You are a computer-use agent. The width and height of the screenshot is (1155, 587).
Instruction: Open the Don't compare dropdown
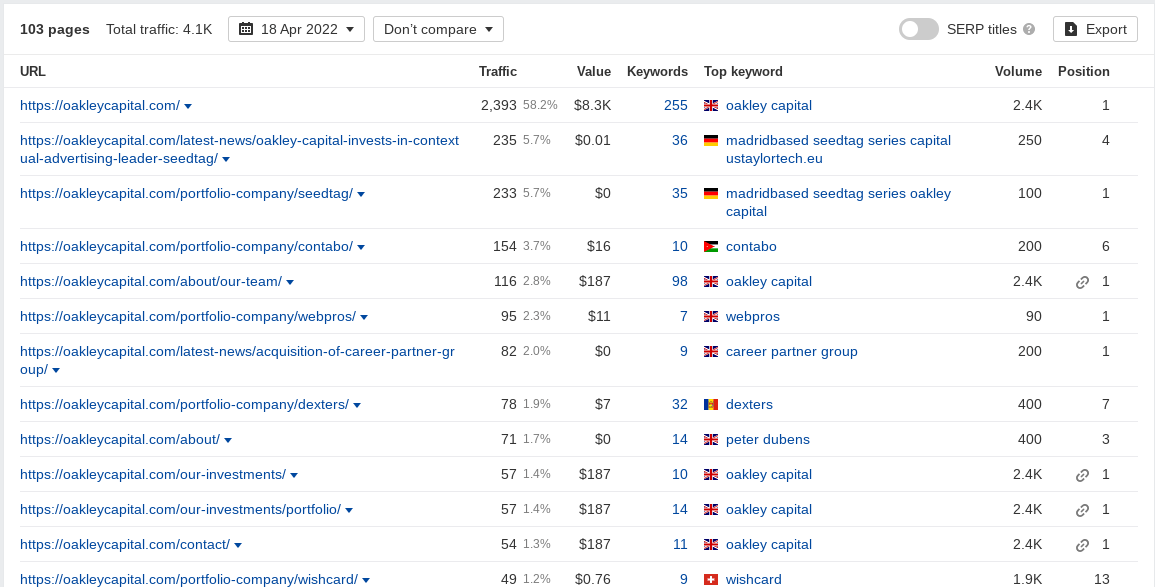438,29
